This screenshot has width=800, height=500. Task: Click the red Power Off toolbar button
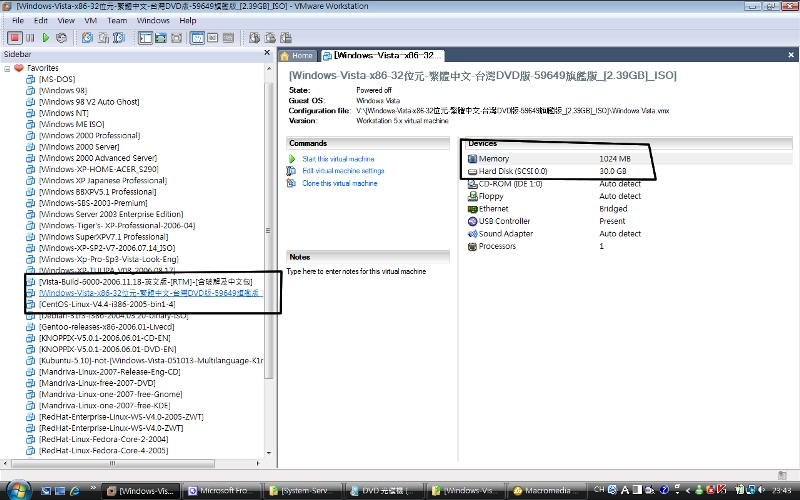click(x=15, y=38)
